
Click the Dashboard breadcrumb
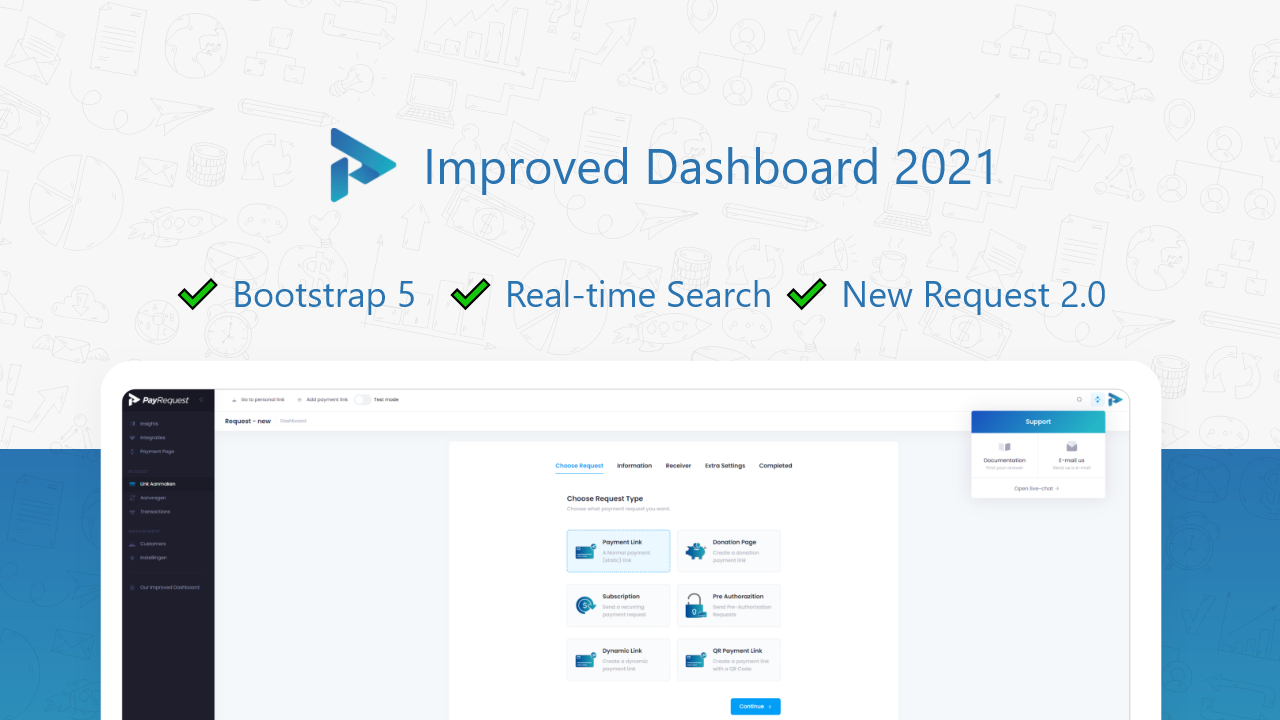click(x=293, y=421)
